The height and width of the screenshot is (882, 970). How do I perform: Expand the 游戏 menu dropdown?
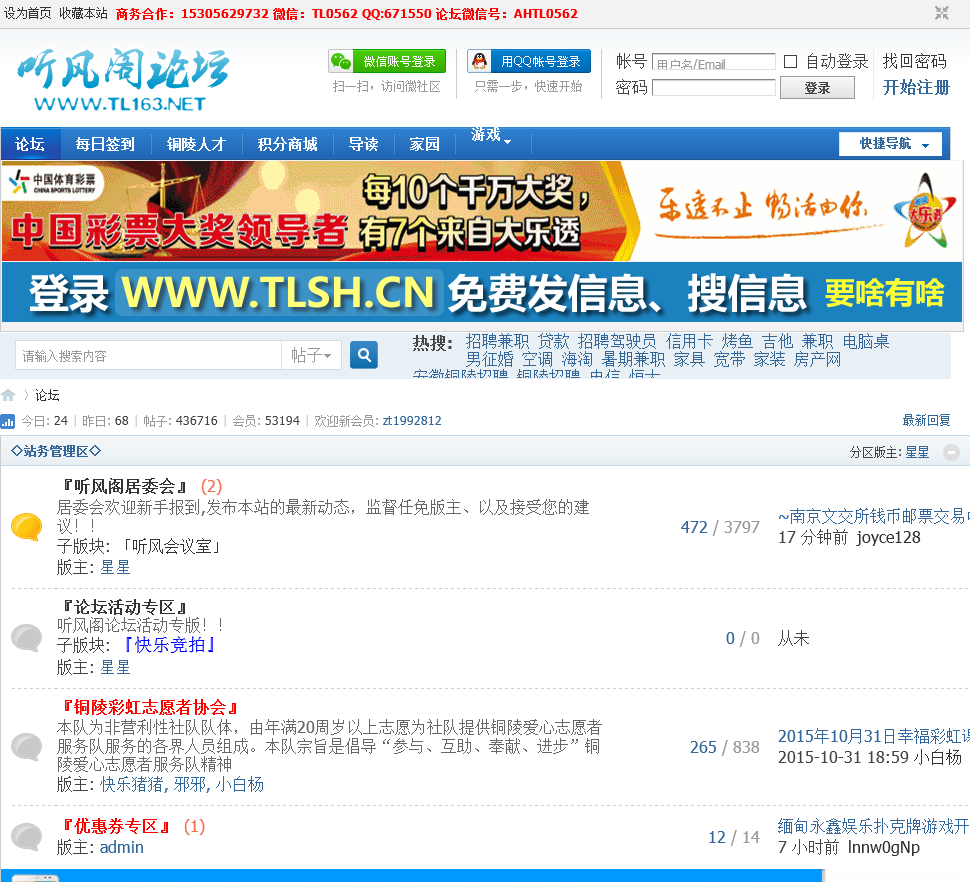point(491,135)
